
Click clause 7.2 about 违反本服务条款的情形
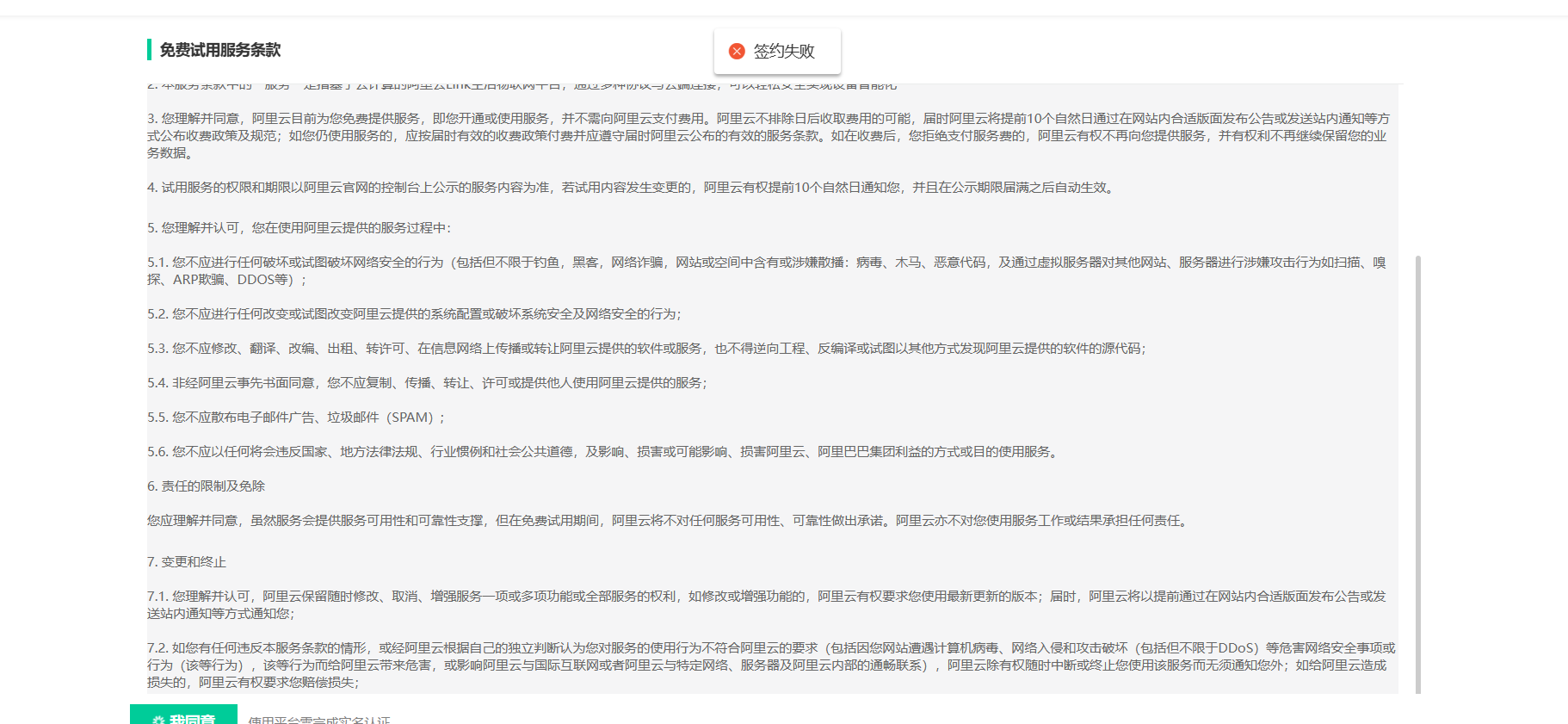tap(771, 665)
